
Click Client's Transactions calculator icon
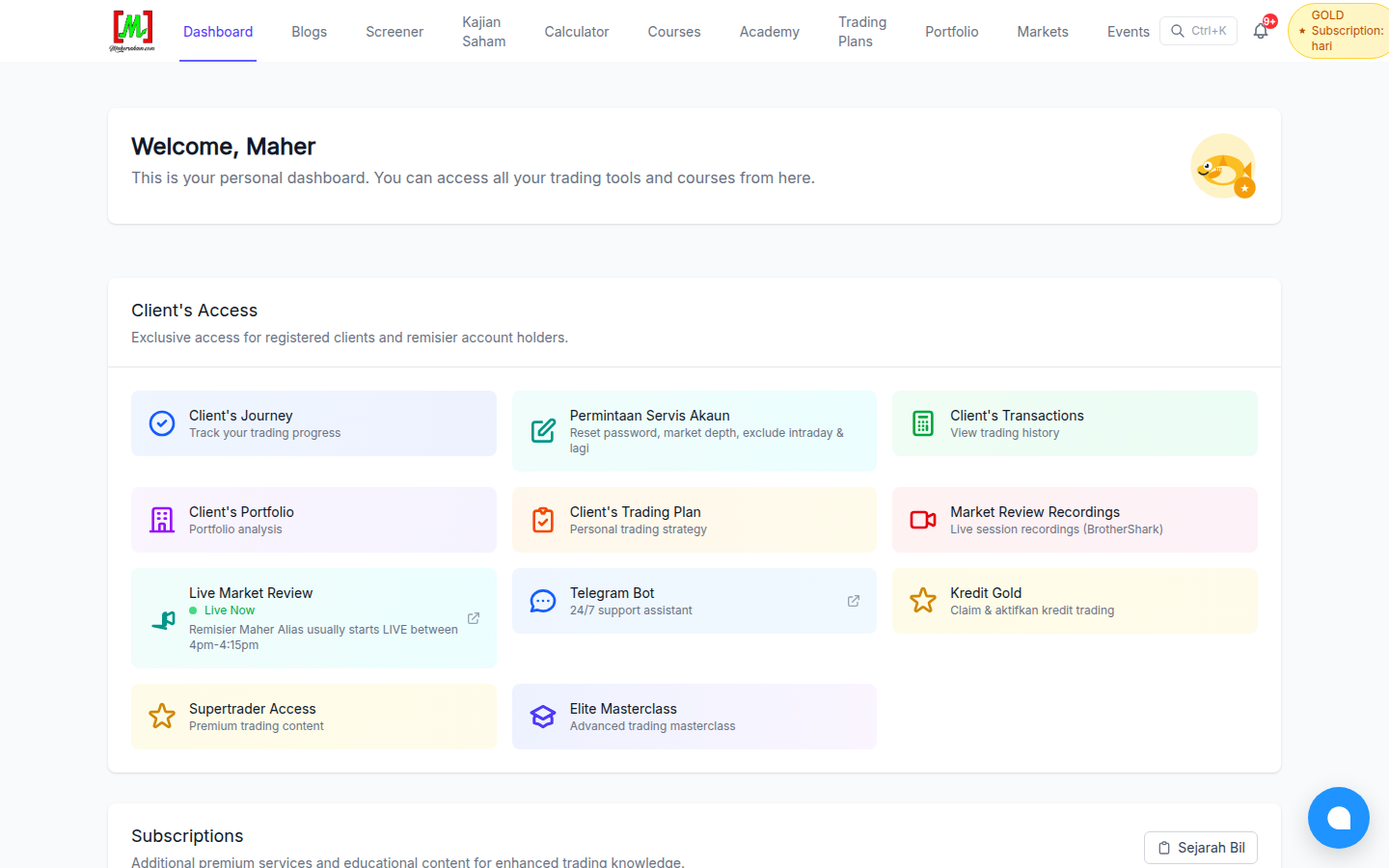923,423
